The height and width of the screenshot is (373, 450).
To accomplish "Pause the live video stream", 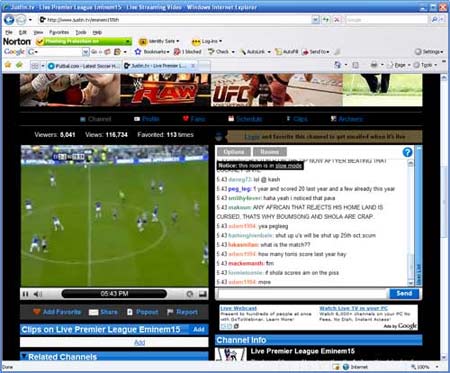I will pyautogui.click(x=26, y=294).
